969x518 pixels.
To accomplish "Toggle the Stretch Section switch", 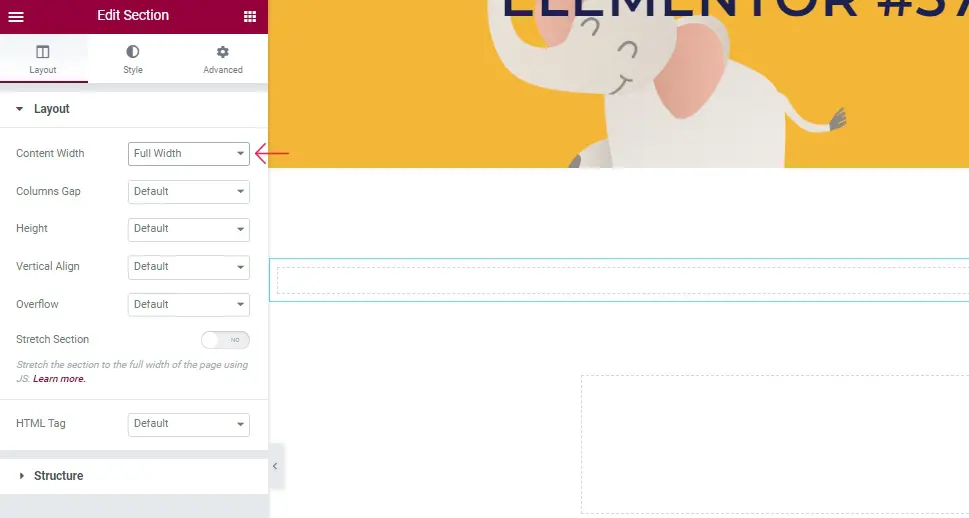I will [x=226, y=340].
